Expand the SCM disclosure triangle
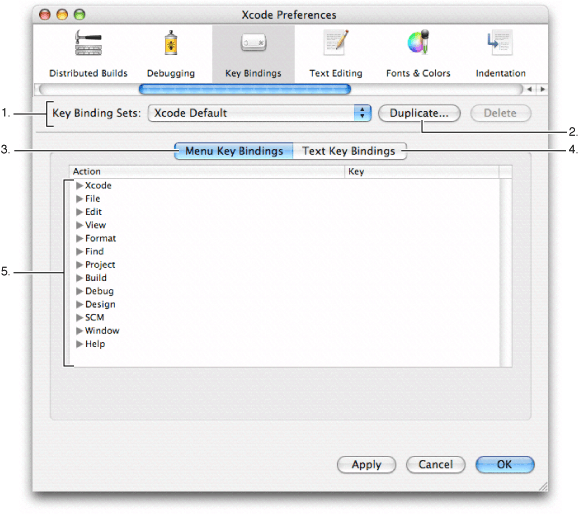Screen dimensions: 579x514 click(79, 318)
